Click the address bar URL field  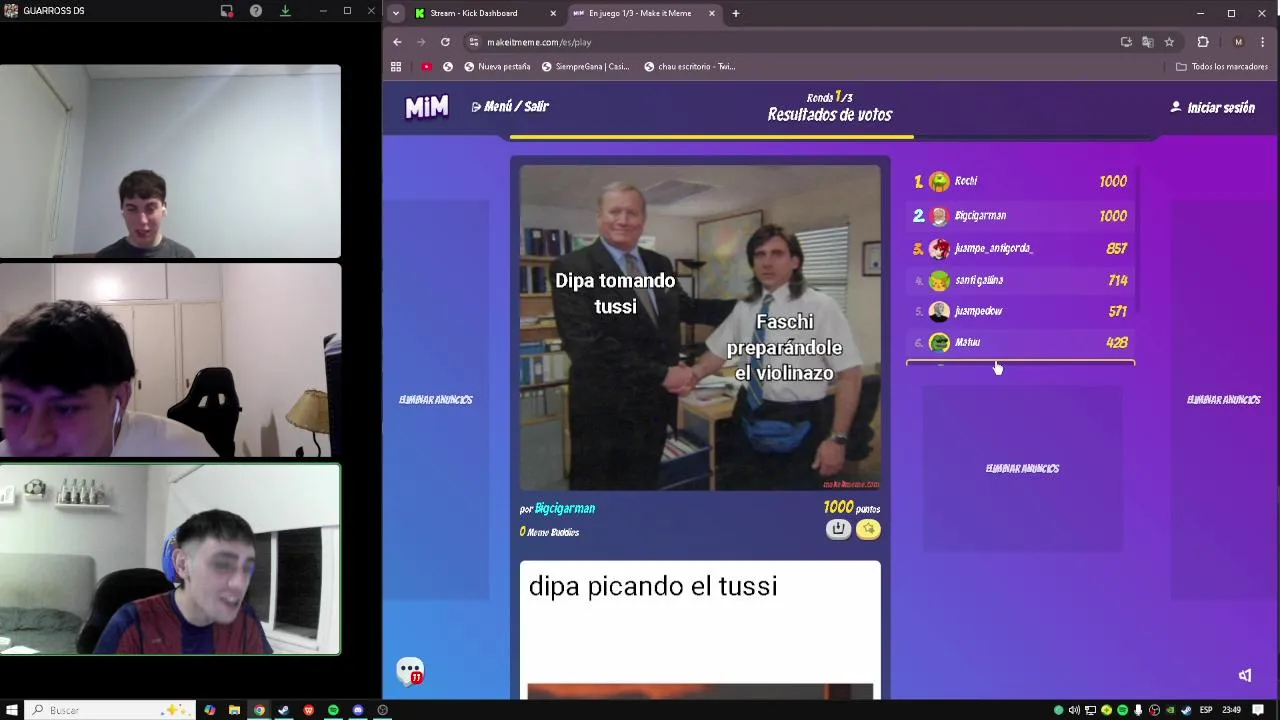click(x=790, y=42)
